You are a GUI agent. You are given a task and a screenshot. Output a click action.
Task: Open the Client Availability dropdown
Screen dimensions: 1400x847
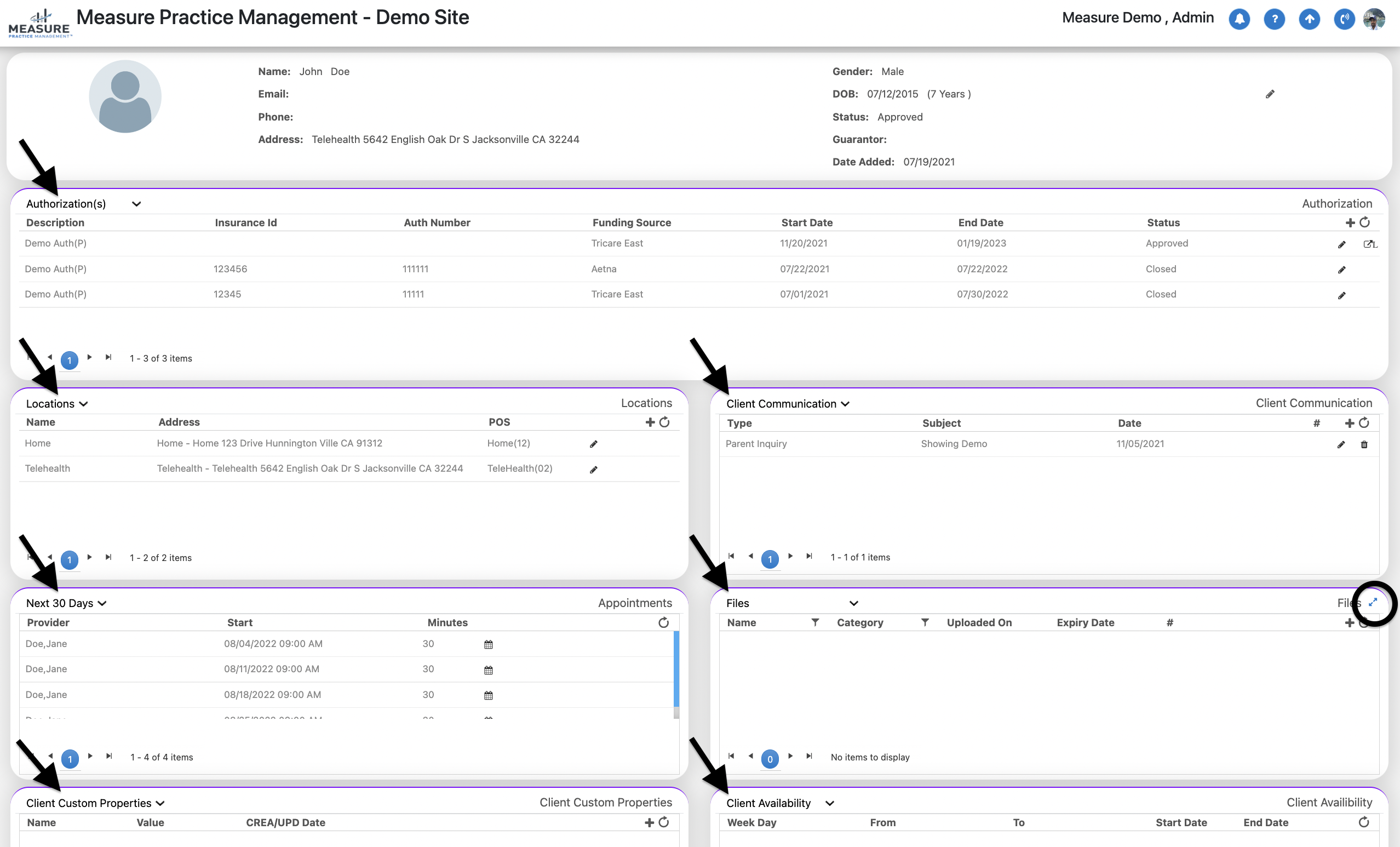coord(830,804)
